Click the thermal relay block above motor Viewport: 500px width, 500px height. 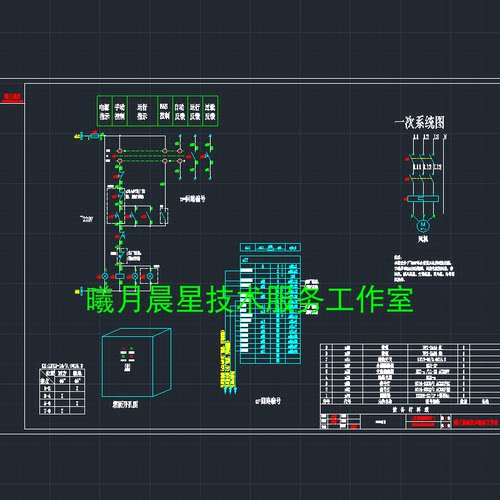point(423,199)
